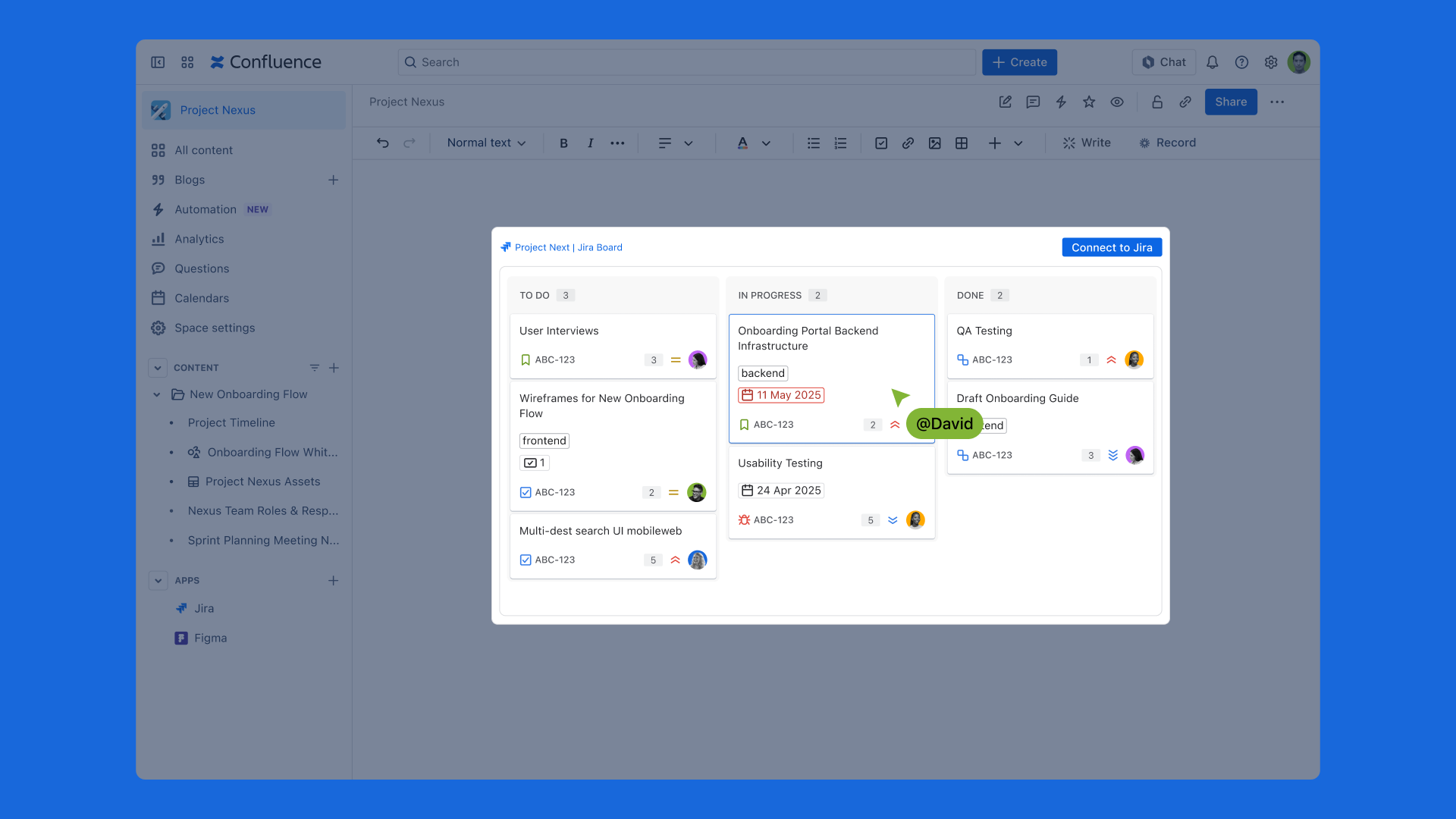This screenshot has height=819, width=1456.
Task: Collapse New Onboarding Flow folder
Action: pyautogui.click(x=157, y=394)
